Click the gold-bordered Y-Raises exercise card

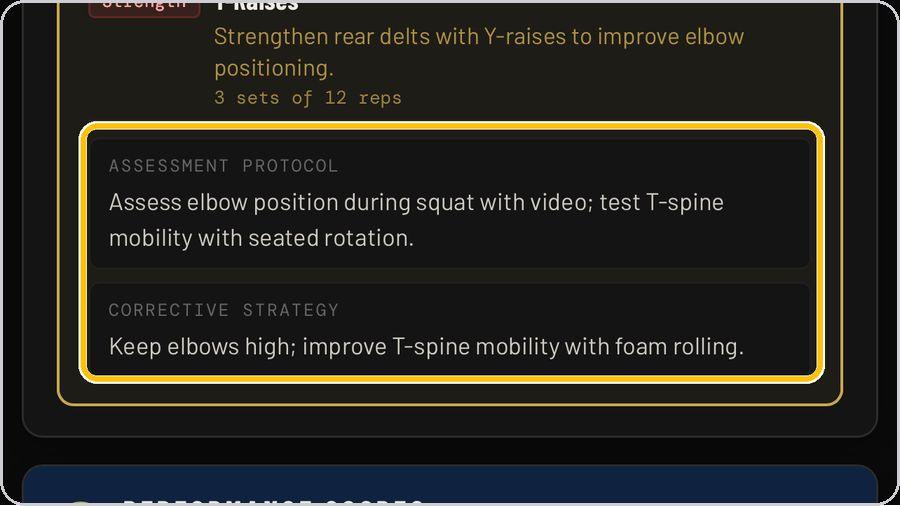click(x=450, y=203)
